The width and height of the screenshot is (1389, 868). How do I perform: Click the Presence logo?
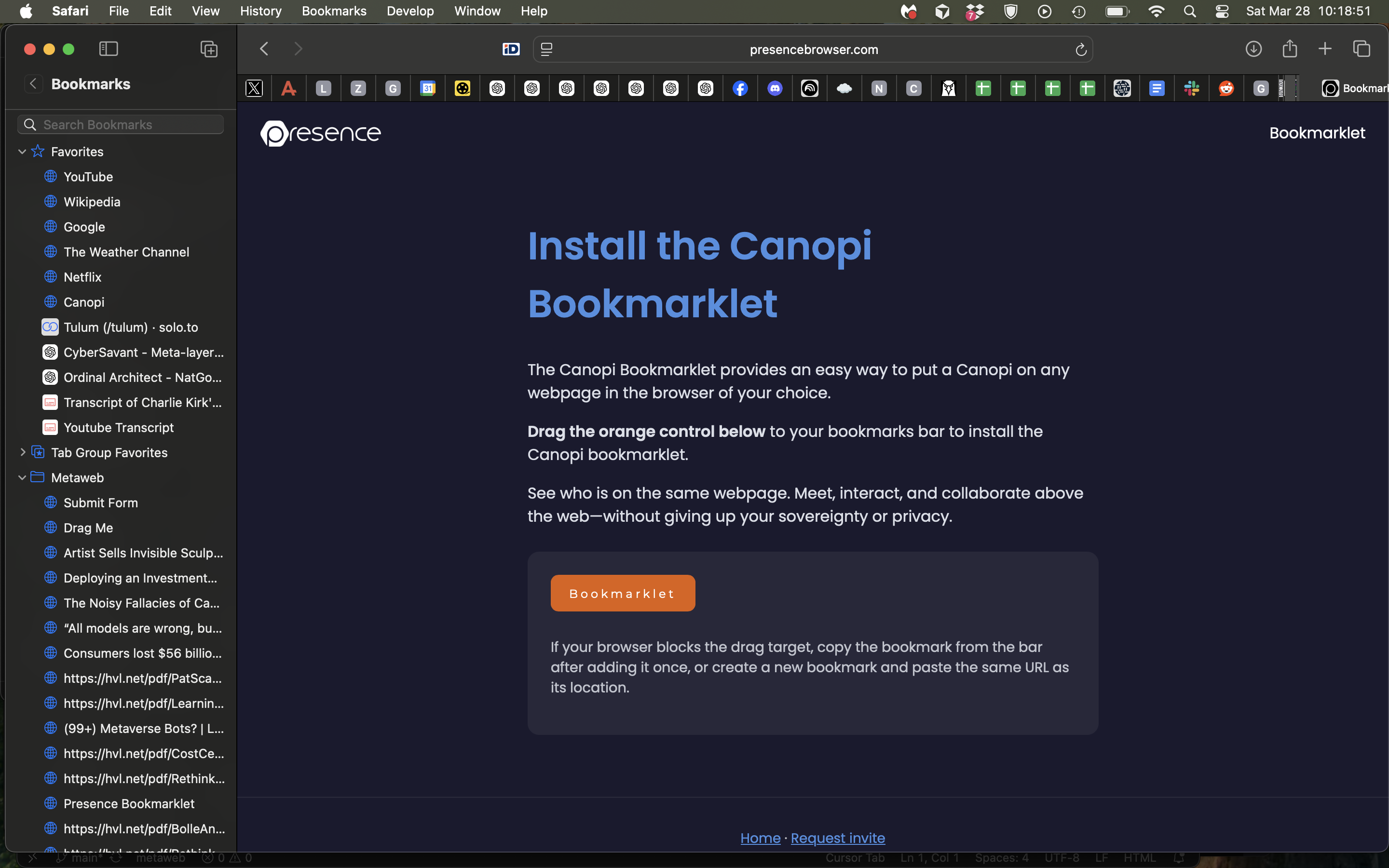tap(320, 133)
